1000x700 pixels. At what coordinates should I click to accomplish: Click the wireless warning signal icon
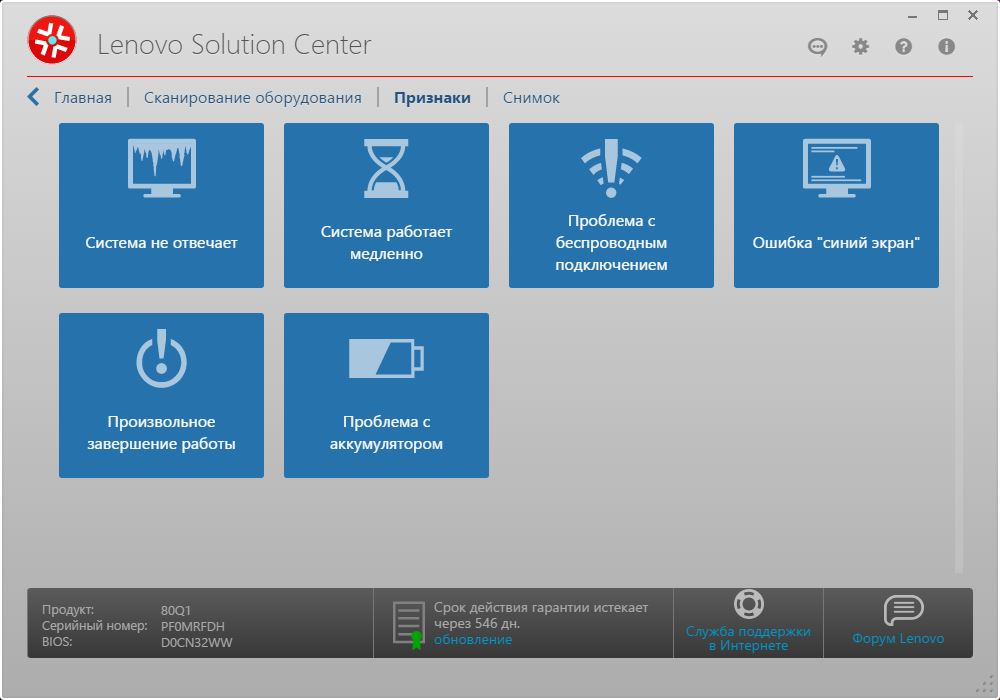coord(611,168)
